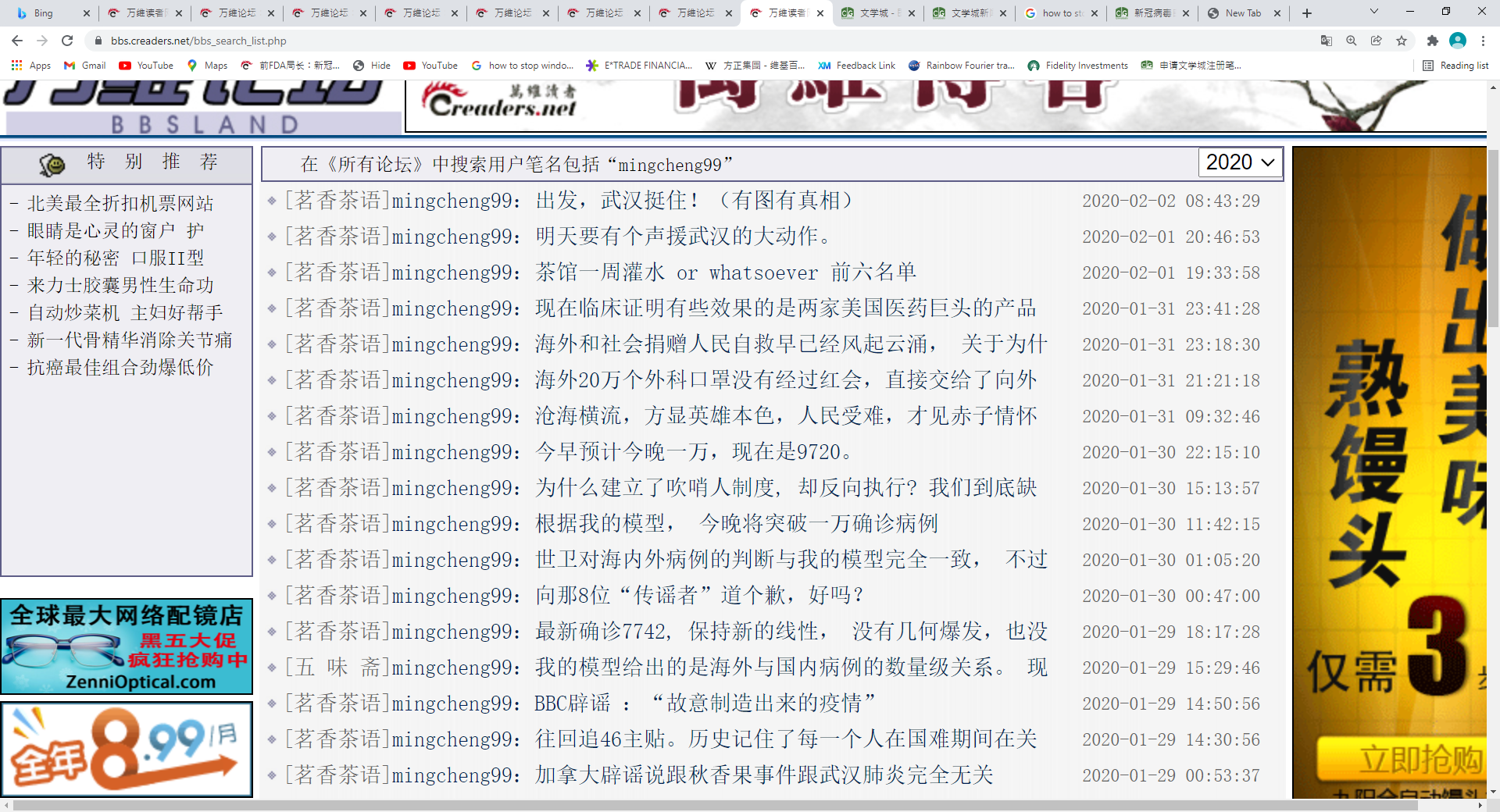
Task: Open post 今早预计今晚一万，现在是9720
Action: (x=694, y=452)
